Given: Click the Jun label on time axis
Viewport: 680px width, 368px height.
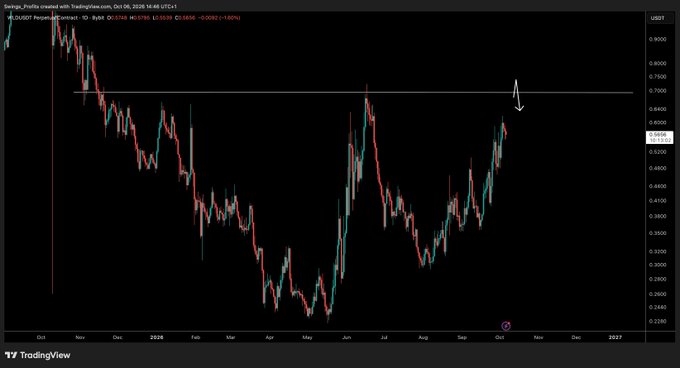Looking at the screenshot, I should [347, 337].
